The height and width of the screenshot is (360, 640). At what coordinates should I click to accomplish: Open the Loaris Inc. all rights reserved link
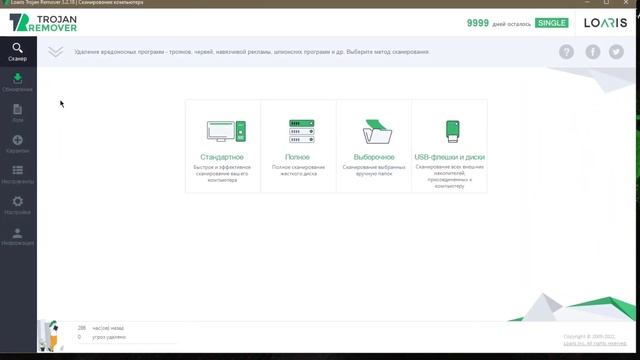(595, 343)
